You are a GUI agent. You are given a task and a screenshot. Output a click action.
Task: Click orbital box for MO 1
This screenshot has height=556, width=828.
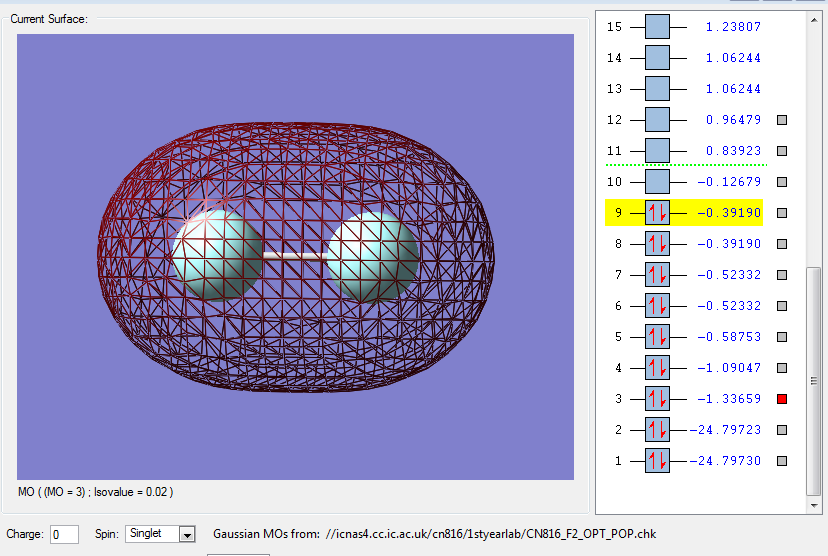(x=657, y=461)
